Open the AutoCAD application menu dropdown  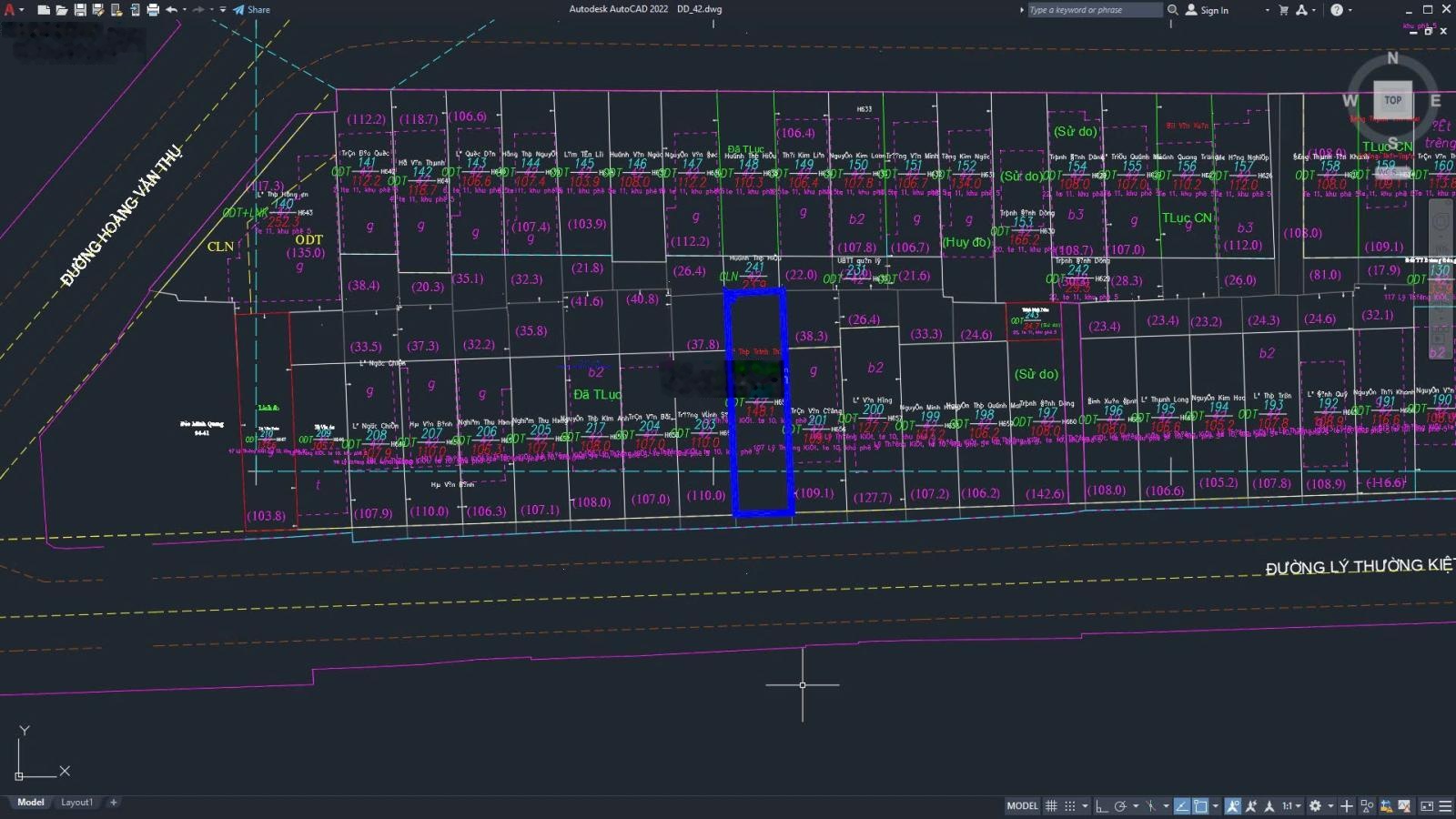(12, 10)
